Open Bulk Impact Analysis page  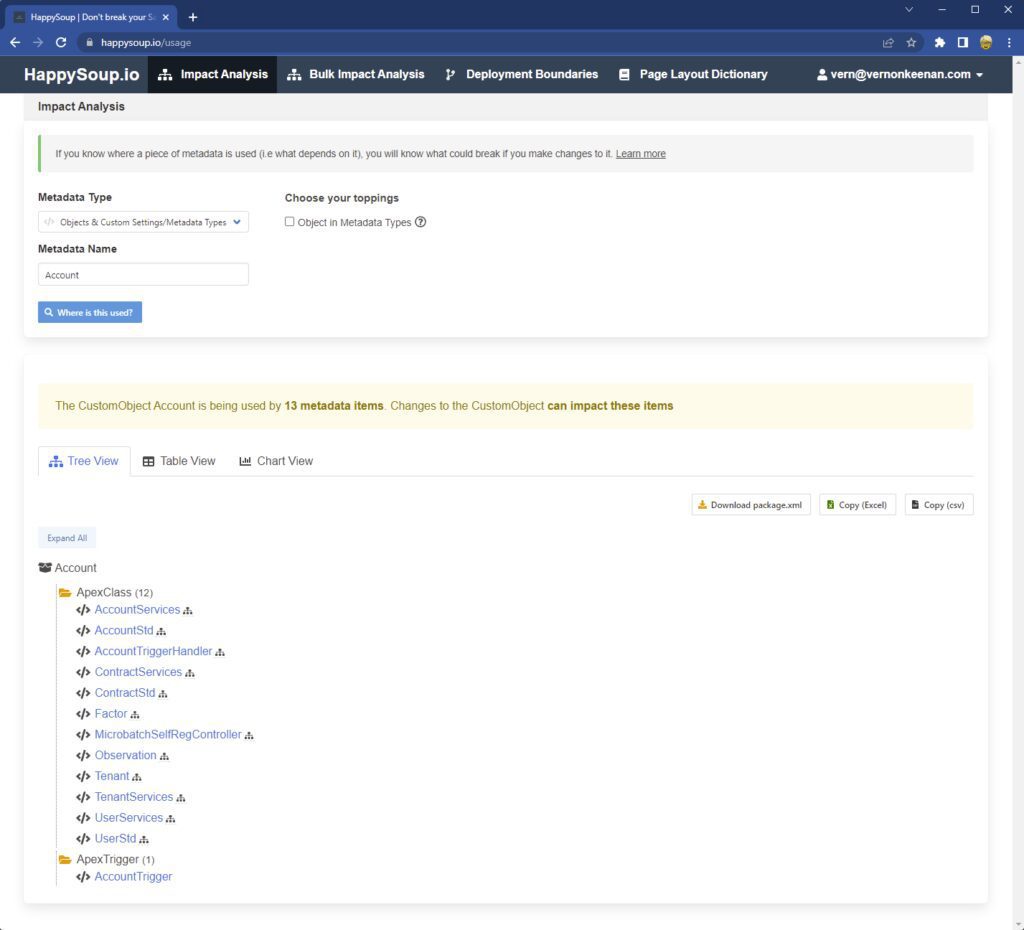point(356,74)
